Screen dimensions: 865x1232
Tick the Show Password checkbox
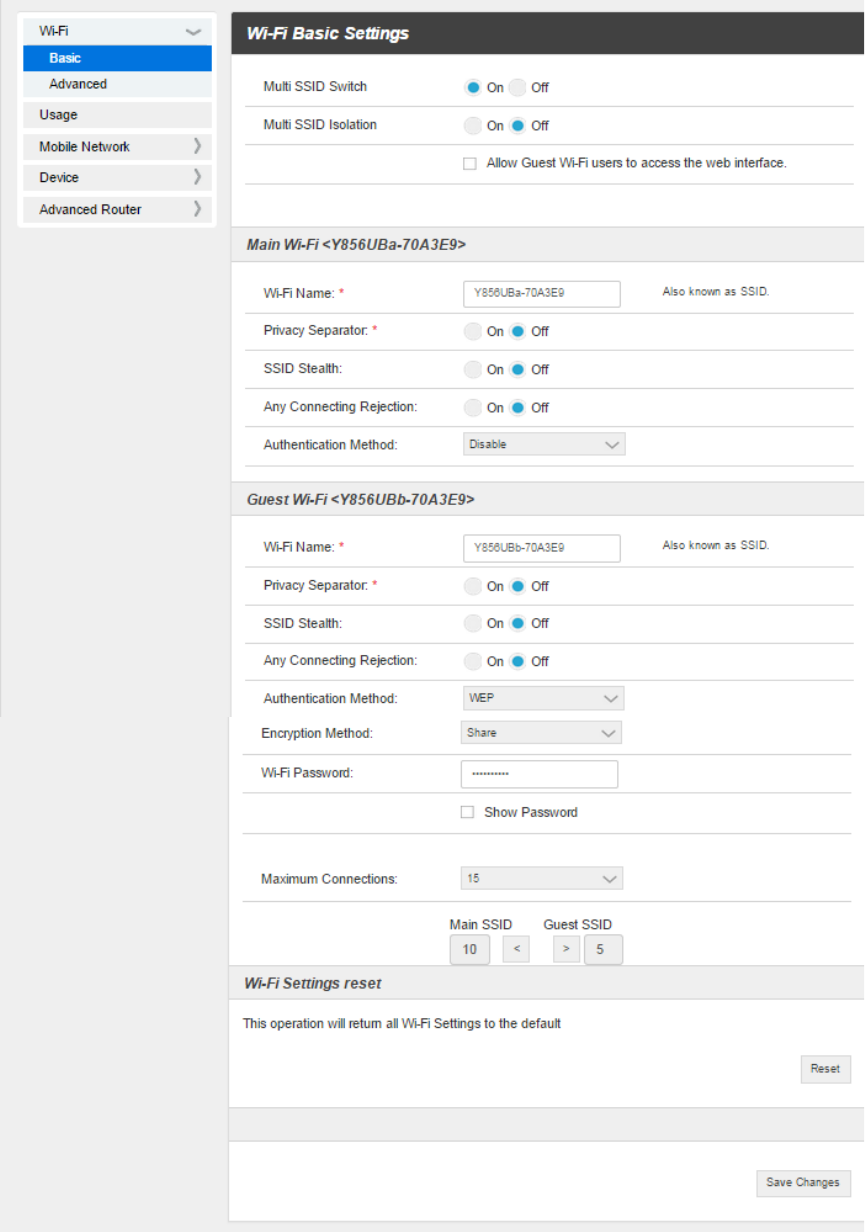[x=467, y=812]
